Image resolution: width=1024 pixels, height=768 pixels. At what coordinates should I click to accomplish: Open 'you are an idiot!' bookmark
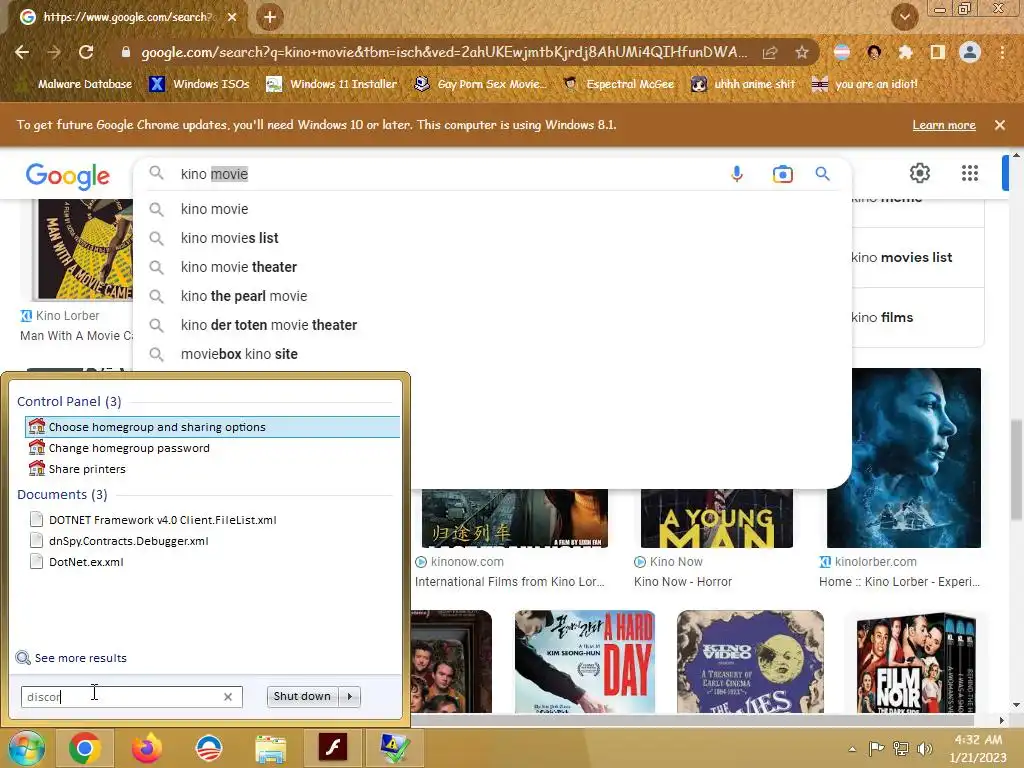tap(864, 84)
